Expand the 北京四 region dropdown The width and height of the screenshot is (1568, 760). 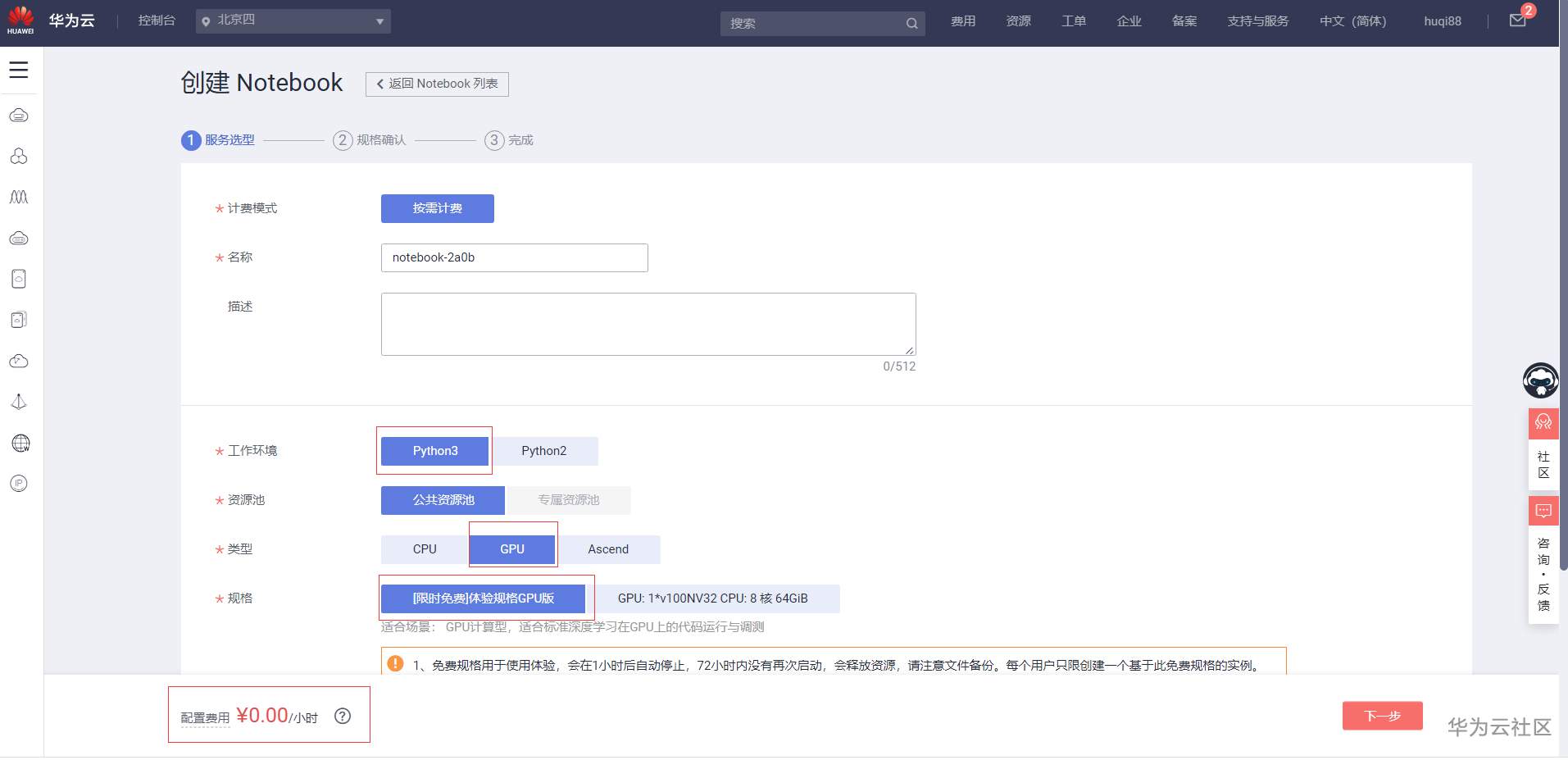pos(293,20)
